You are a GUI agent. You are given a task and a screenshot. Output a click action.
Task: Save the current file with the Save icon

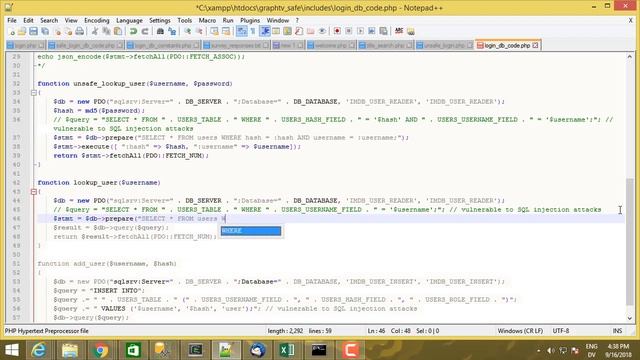click(x=33, y=31)
